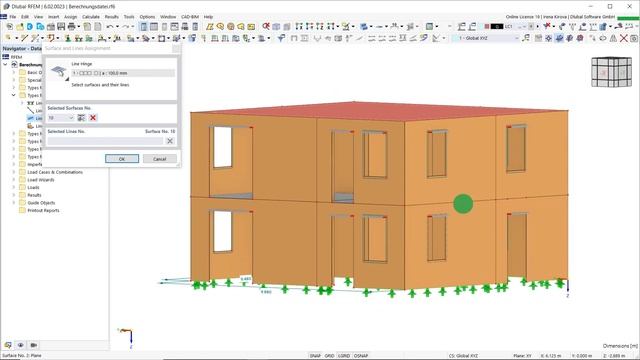Image resolution: width=640 pixels, height=360 pixels.
Task: Toggle SNAP in the status bar
Action: tap(315, 356)
